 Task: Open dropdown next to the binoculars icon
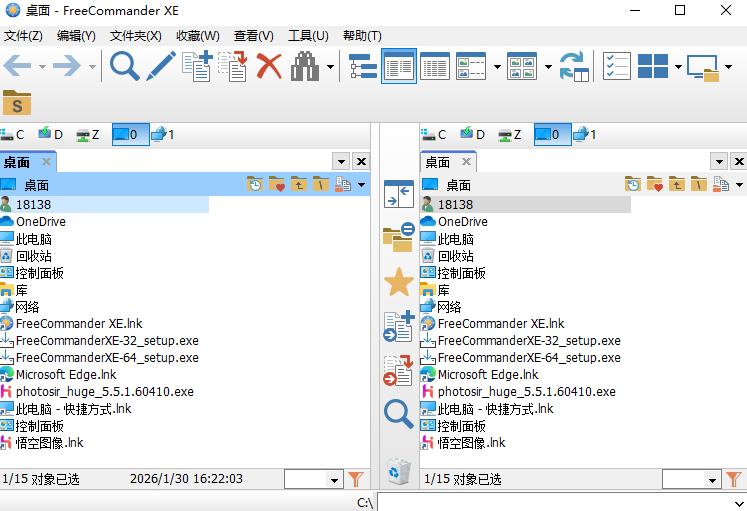coord(330,67)
